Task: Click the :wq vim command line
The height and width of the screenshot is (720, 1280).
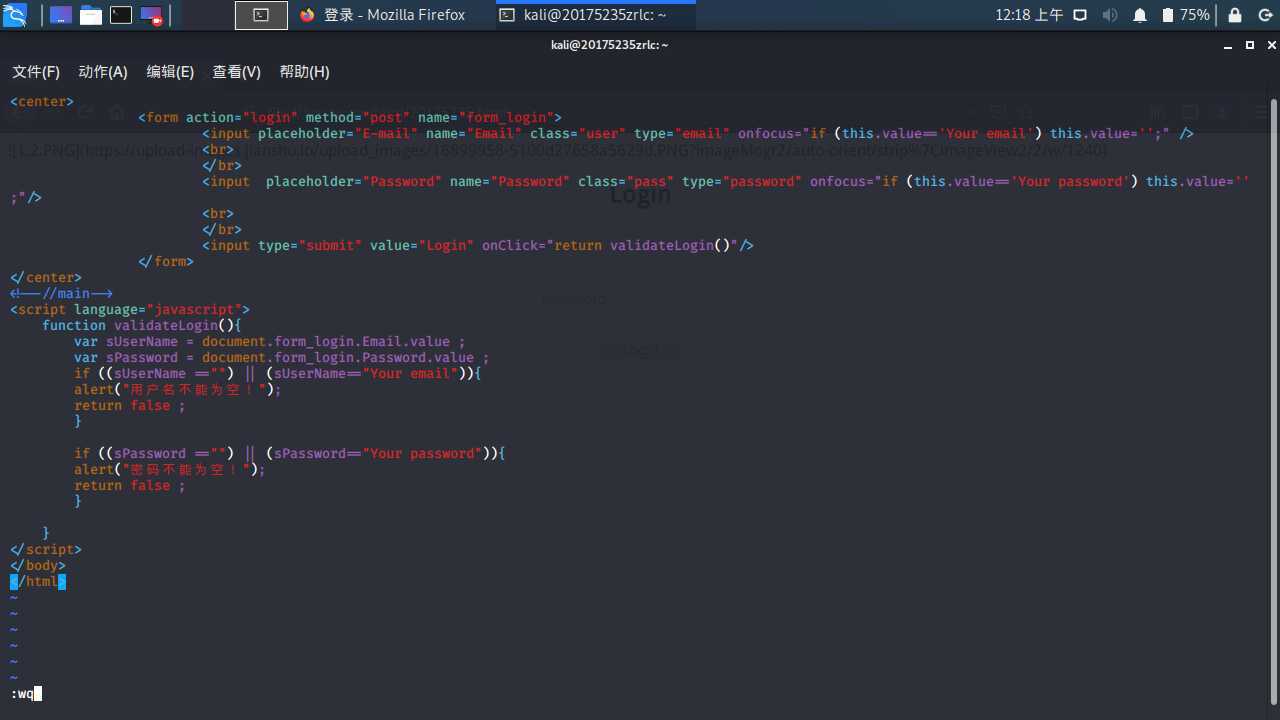Action: tap(26, 693)
